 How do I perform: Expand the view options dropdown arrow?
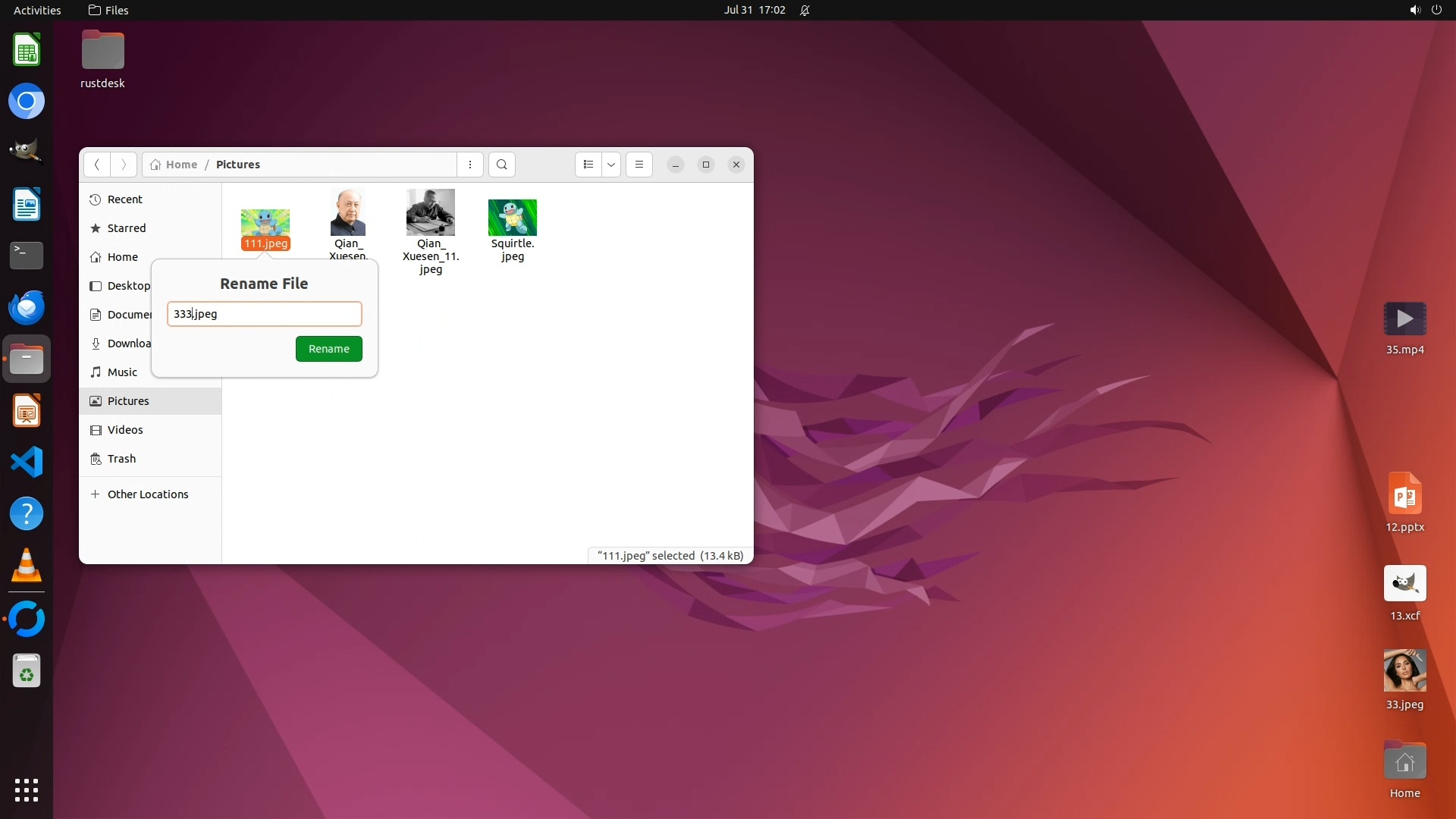tap(611, 165)
